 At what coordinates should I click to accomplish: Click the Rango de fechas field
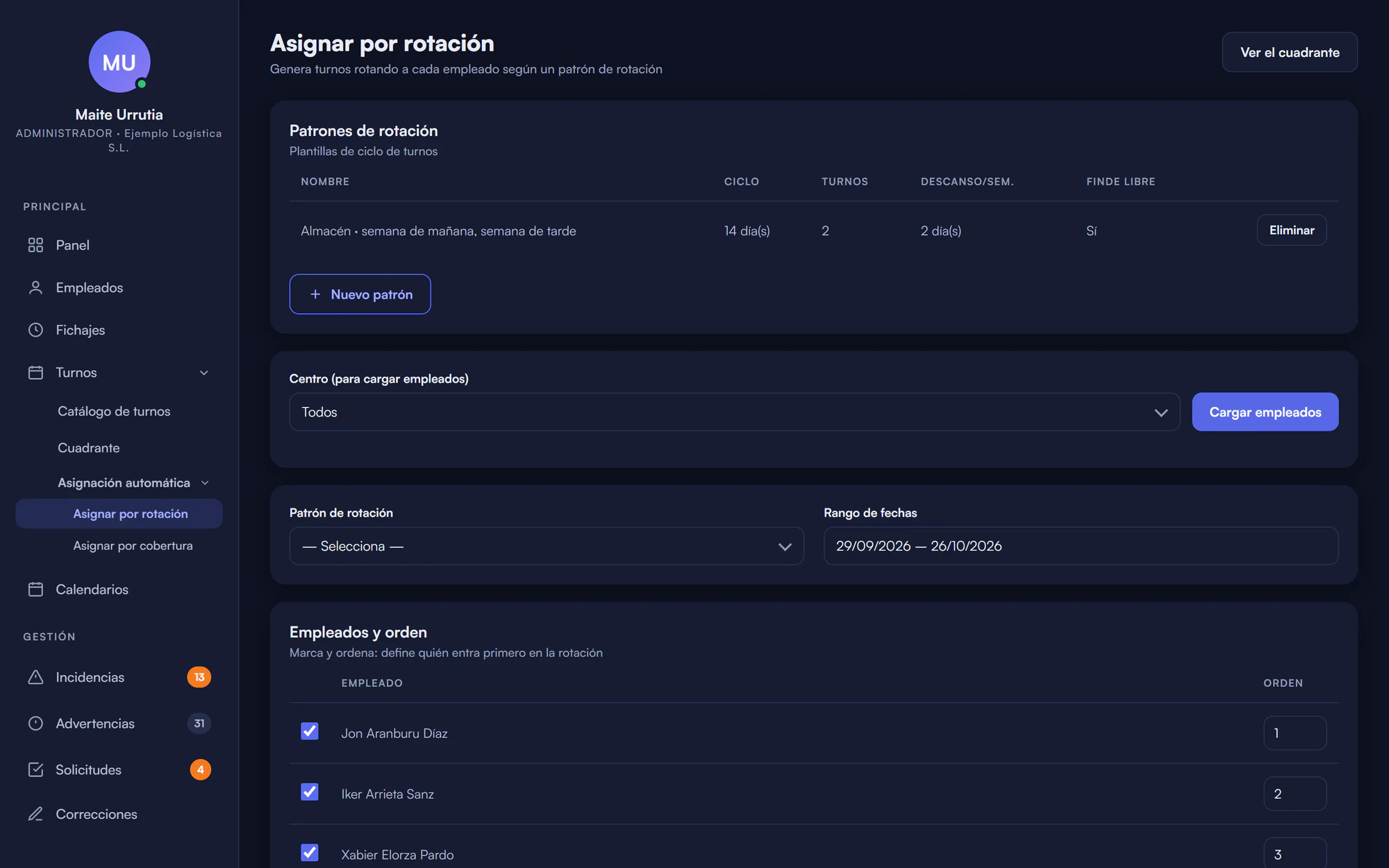click(1081, 546)
